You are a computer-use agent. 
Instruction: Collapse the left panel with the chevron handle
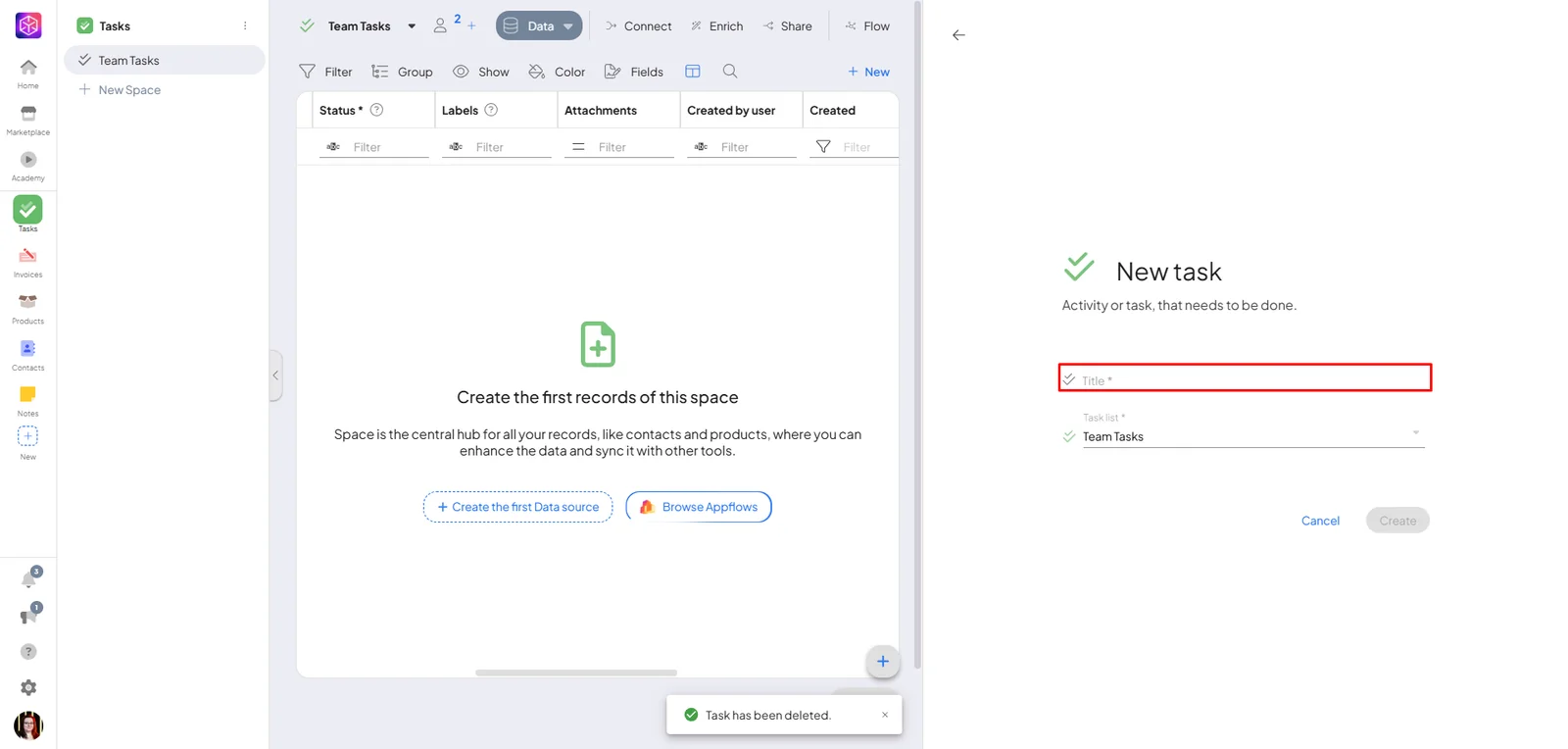tap(275, 375)
